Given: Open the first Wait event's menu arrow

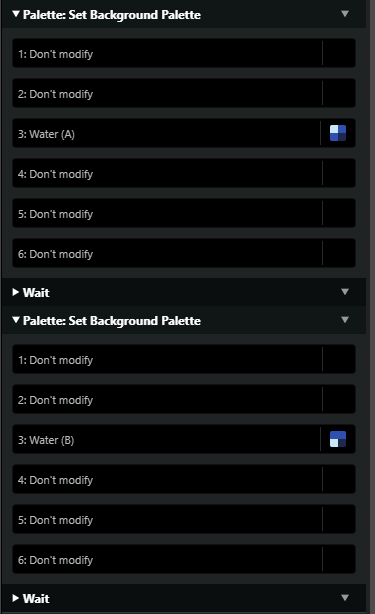Looking at the screenshot, I should pos(344,292).
